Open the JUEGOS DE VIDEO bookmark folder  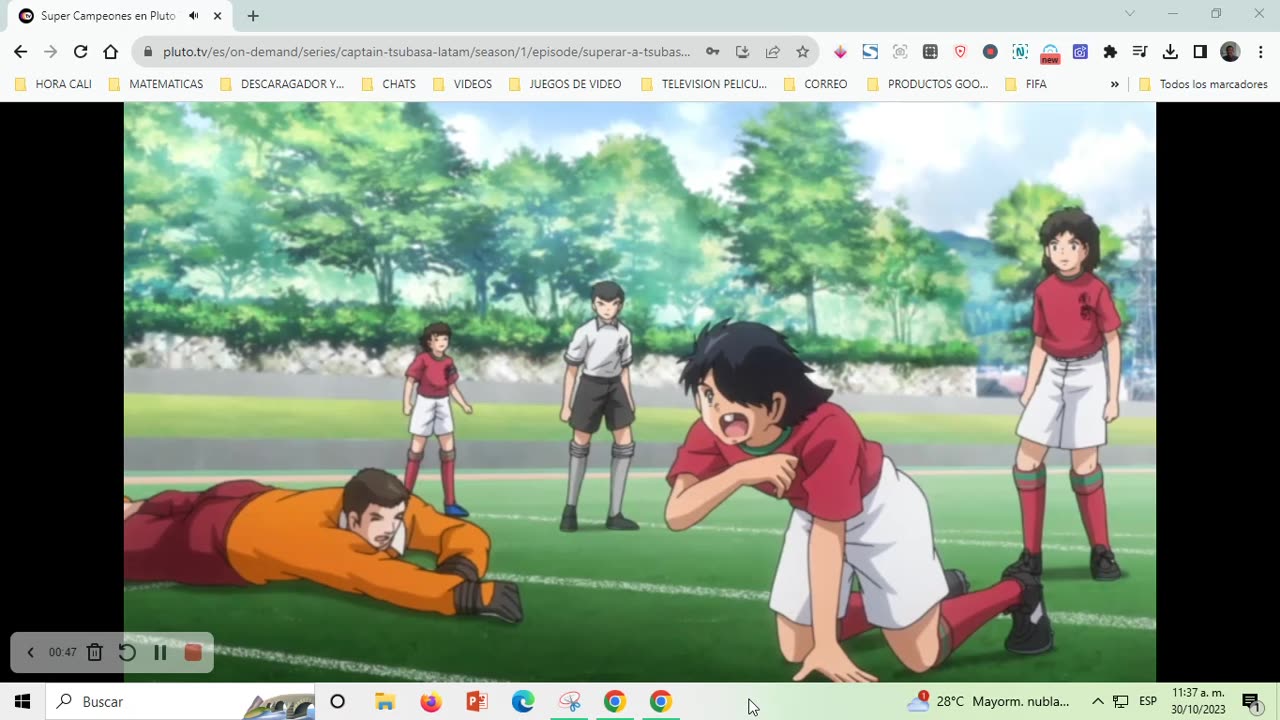[x=565, y=84]
